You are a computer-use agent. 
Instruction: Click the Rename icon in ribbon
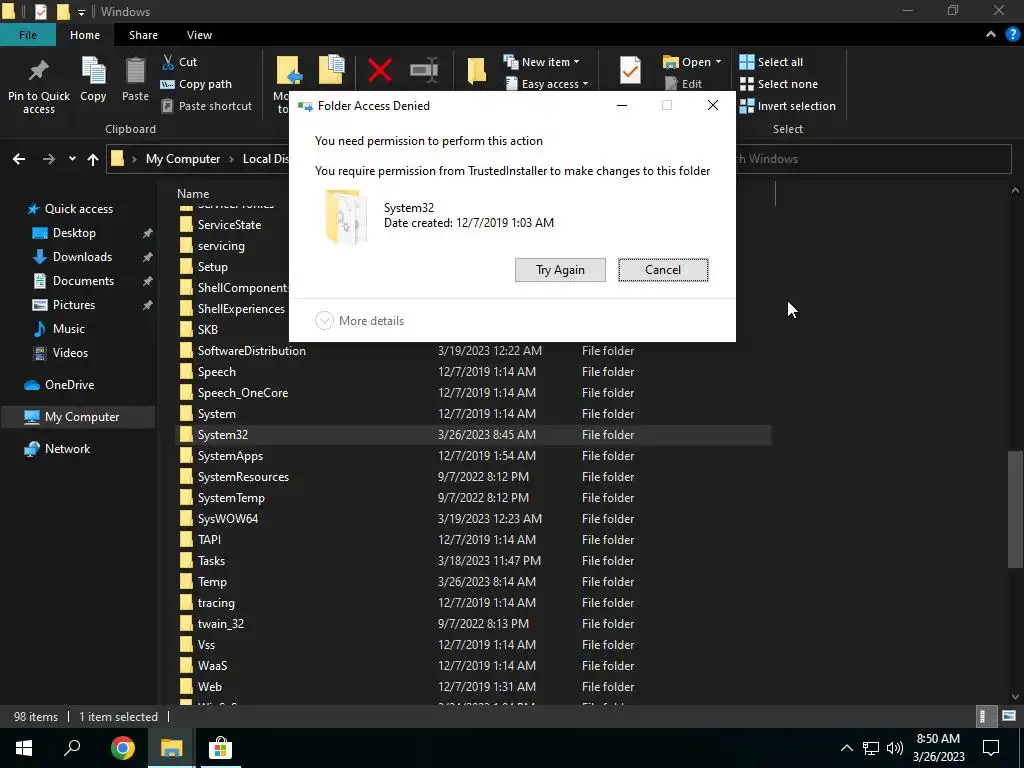tap(424, 70)
